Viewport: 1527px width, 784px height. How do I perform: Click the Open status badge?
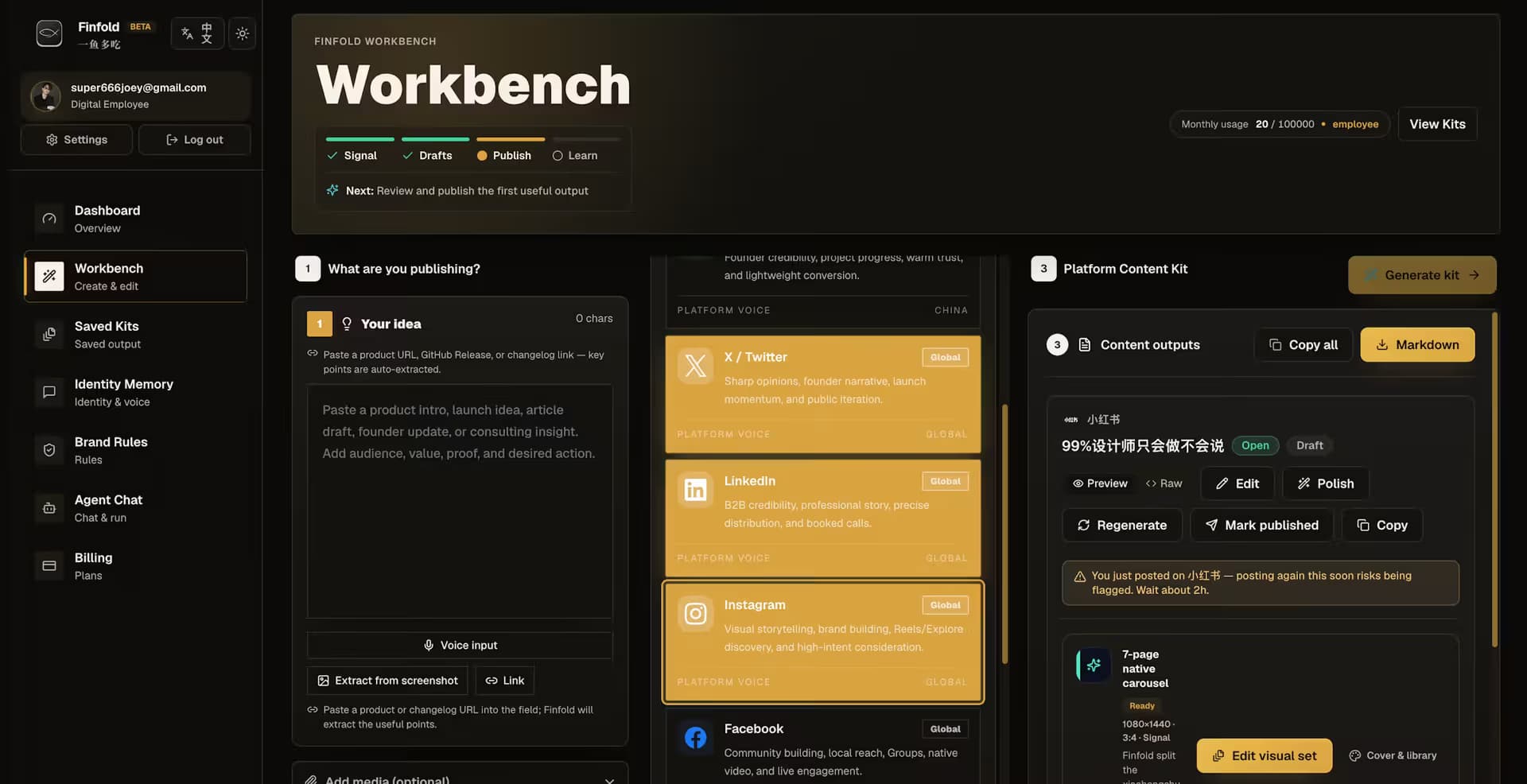[x=1255, y=445]
